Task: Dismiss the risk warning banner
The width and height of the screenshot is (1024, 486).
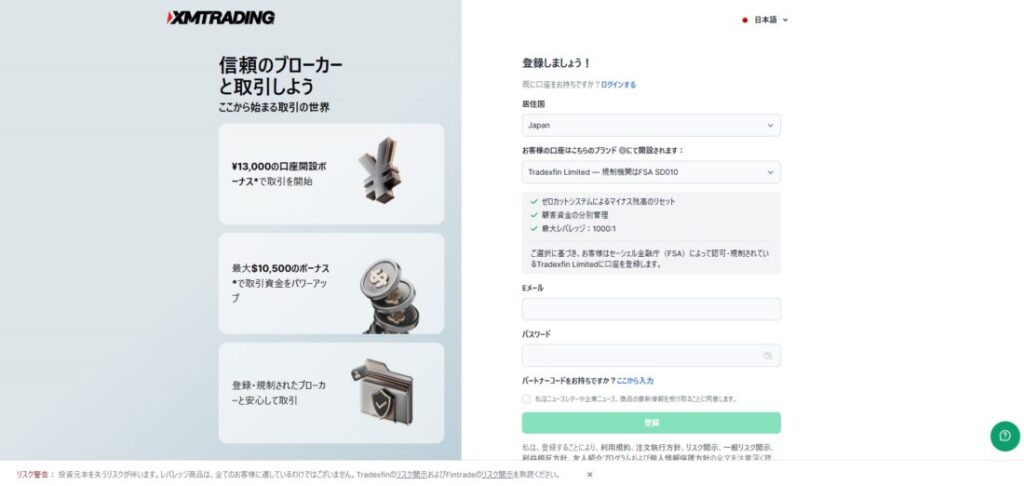Action: pyautogui.click(x=589, y=475)
